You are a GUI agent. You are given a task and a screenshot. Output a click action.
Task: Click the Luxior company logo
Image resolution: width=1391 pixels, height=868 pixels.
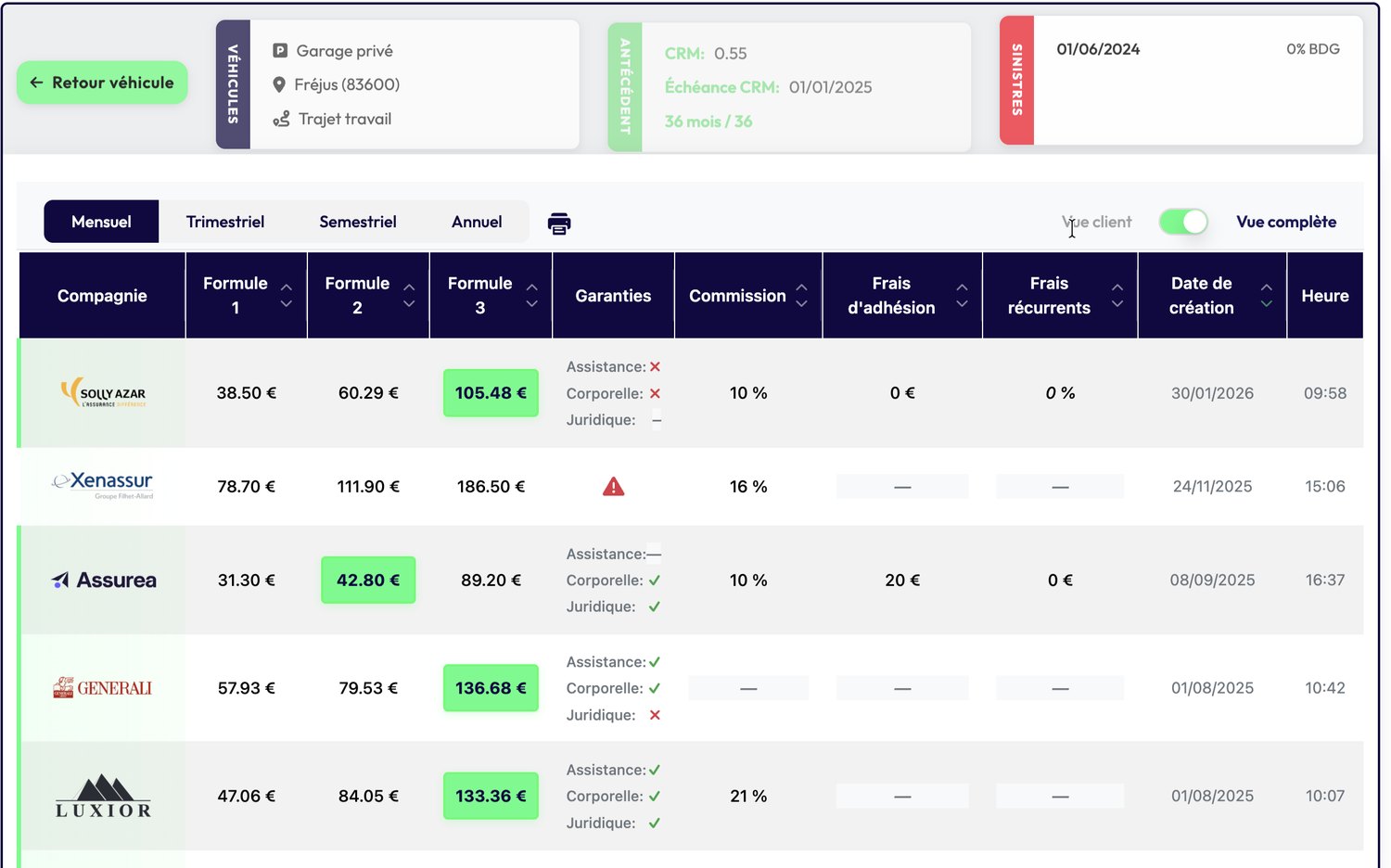coord(103,797)
